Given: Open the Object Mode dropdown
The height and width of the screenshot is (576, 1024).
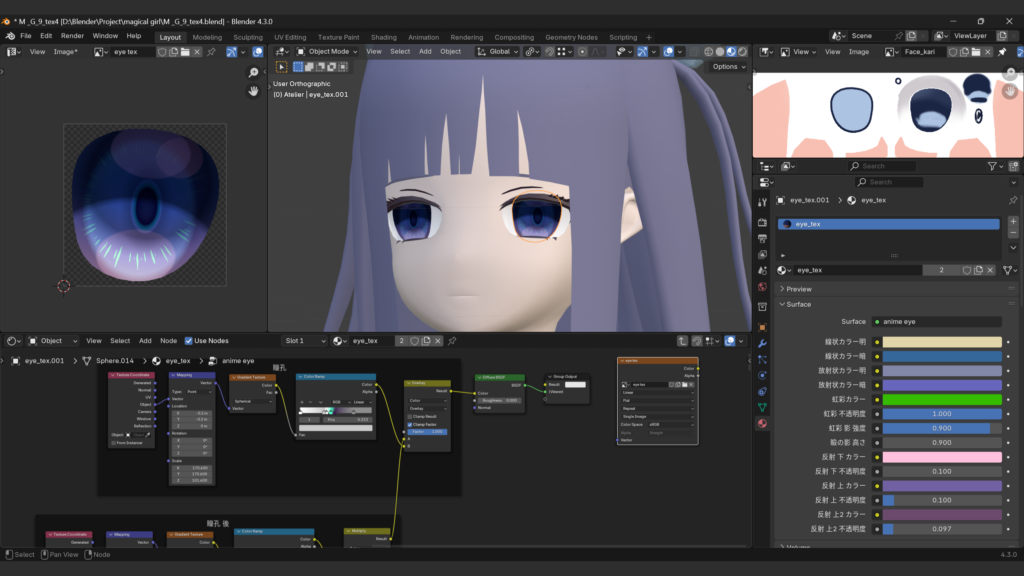Looking at the screenshot, I should pyautogui.click(x=327, y=52).
